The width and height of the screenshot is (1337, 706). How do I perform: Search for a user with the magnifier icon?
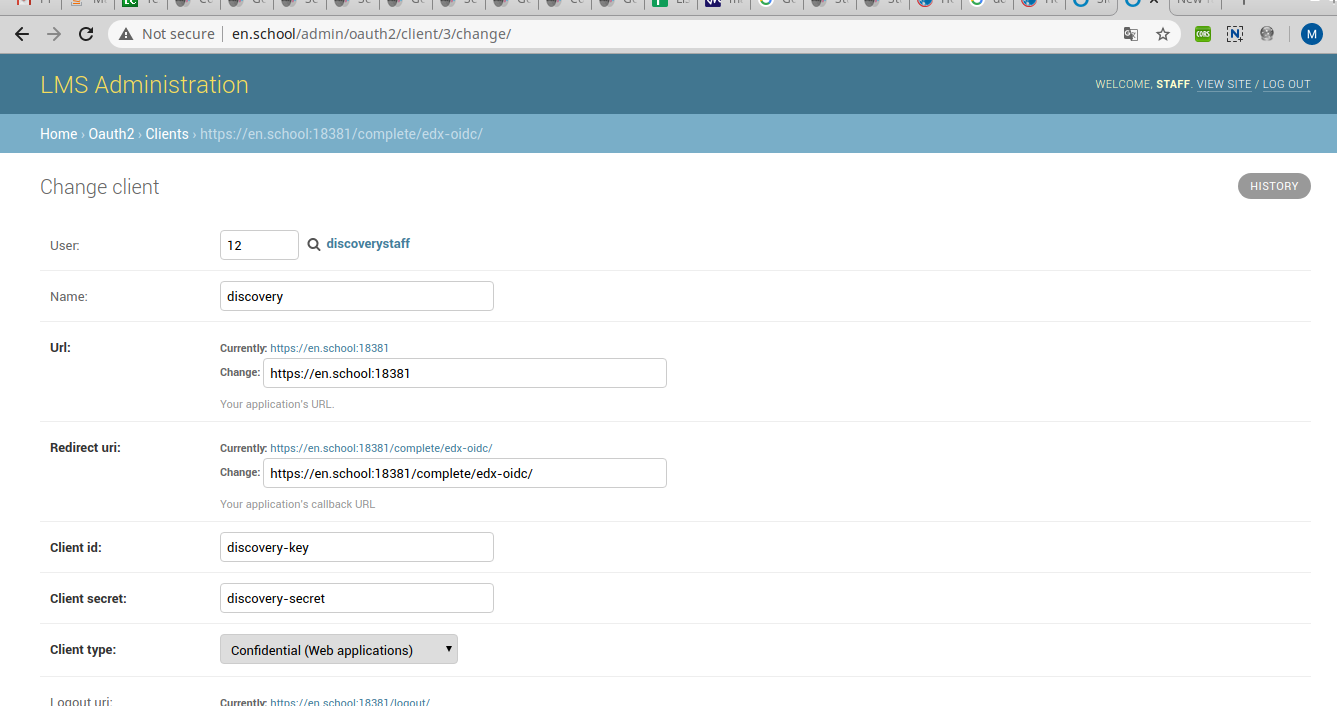[x=313, y=243]
